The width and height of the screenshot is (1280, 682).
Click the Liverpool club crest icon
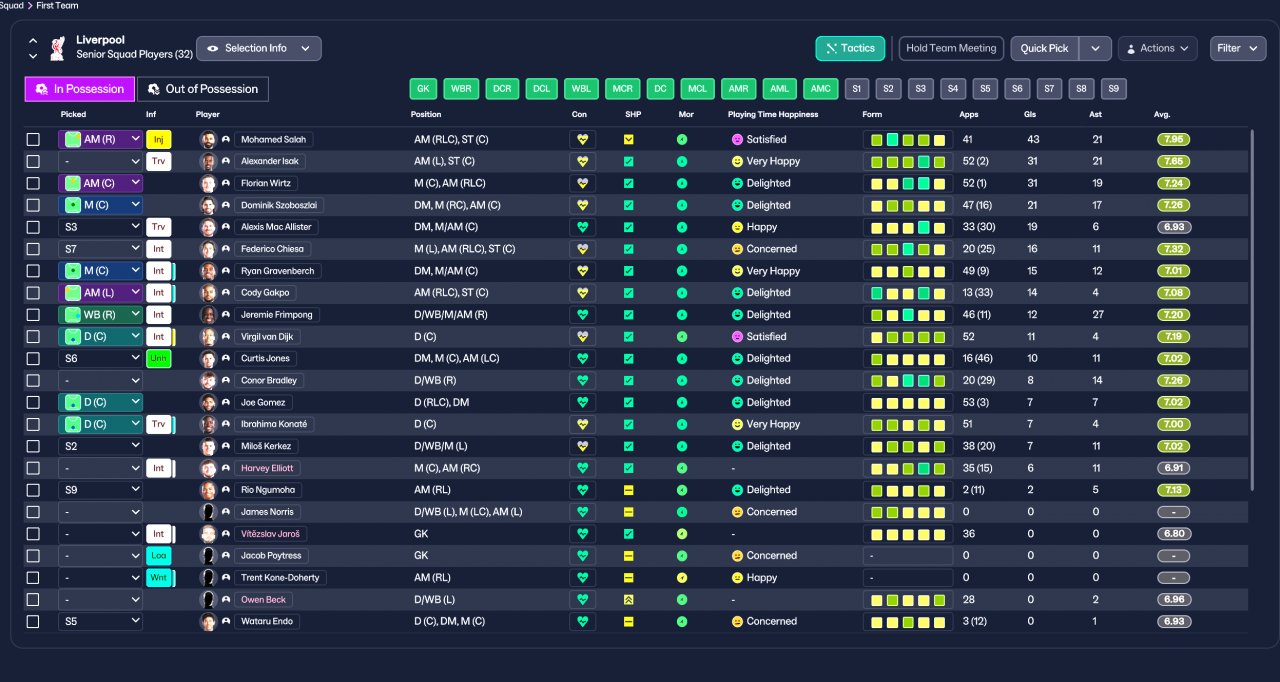coord(59,47)
